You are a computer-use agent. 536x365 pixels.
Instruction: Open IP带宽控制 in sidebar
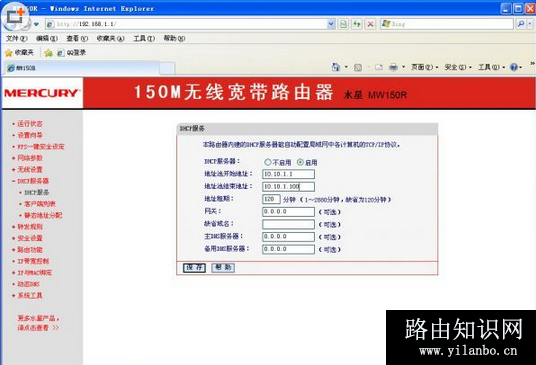(33, 261)
